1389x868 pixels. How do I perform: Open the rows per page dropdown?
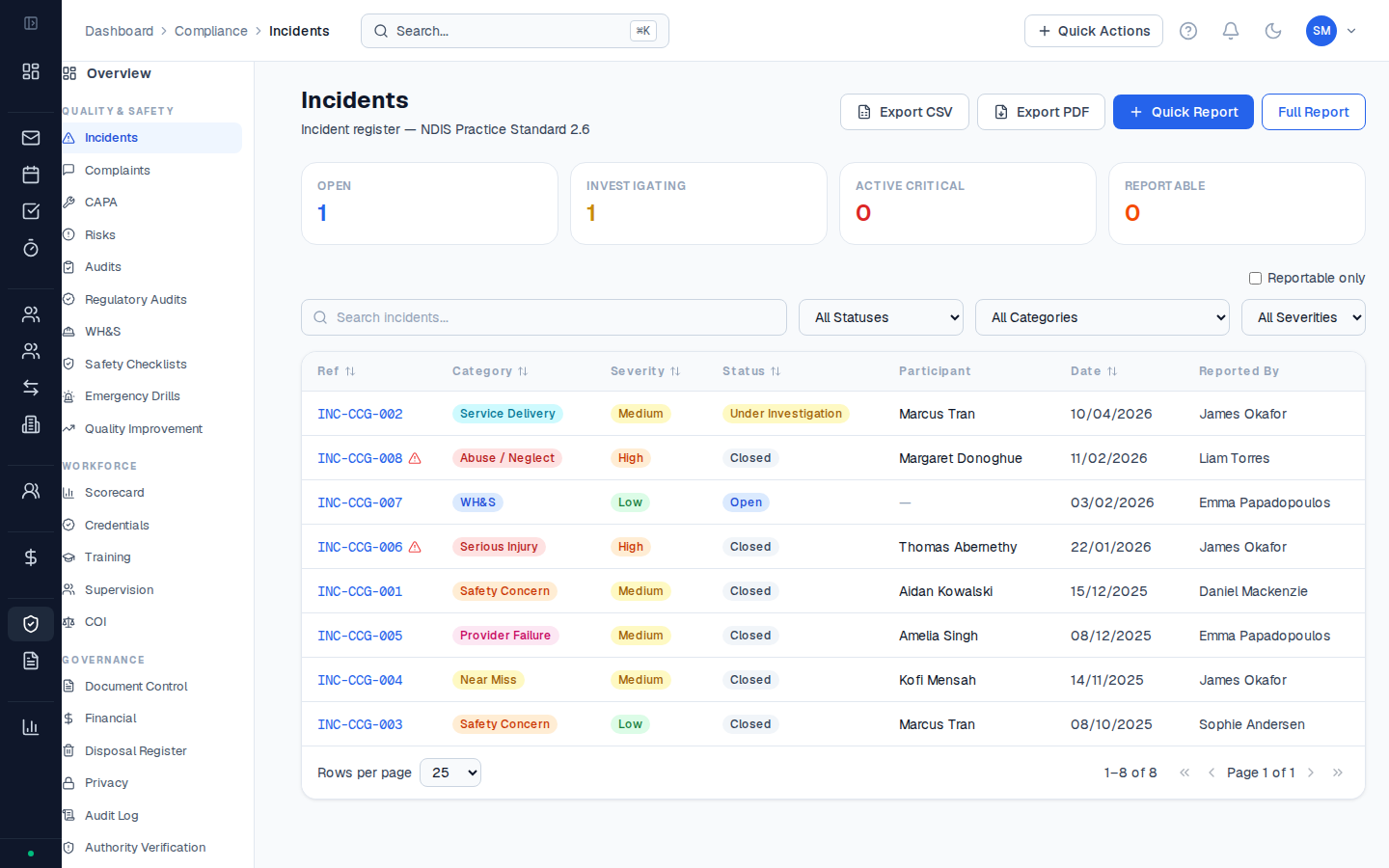point(450,773)
